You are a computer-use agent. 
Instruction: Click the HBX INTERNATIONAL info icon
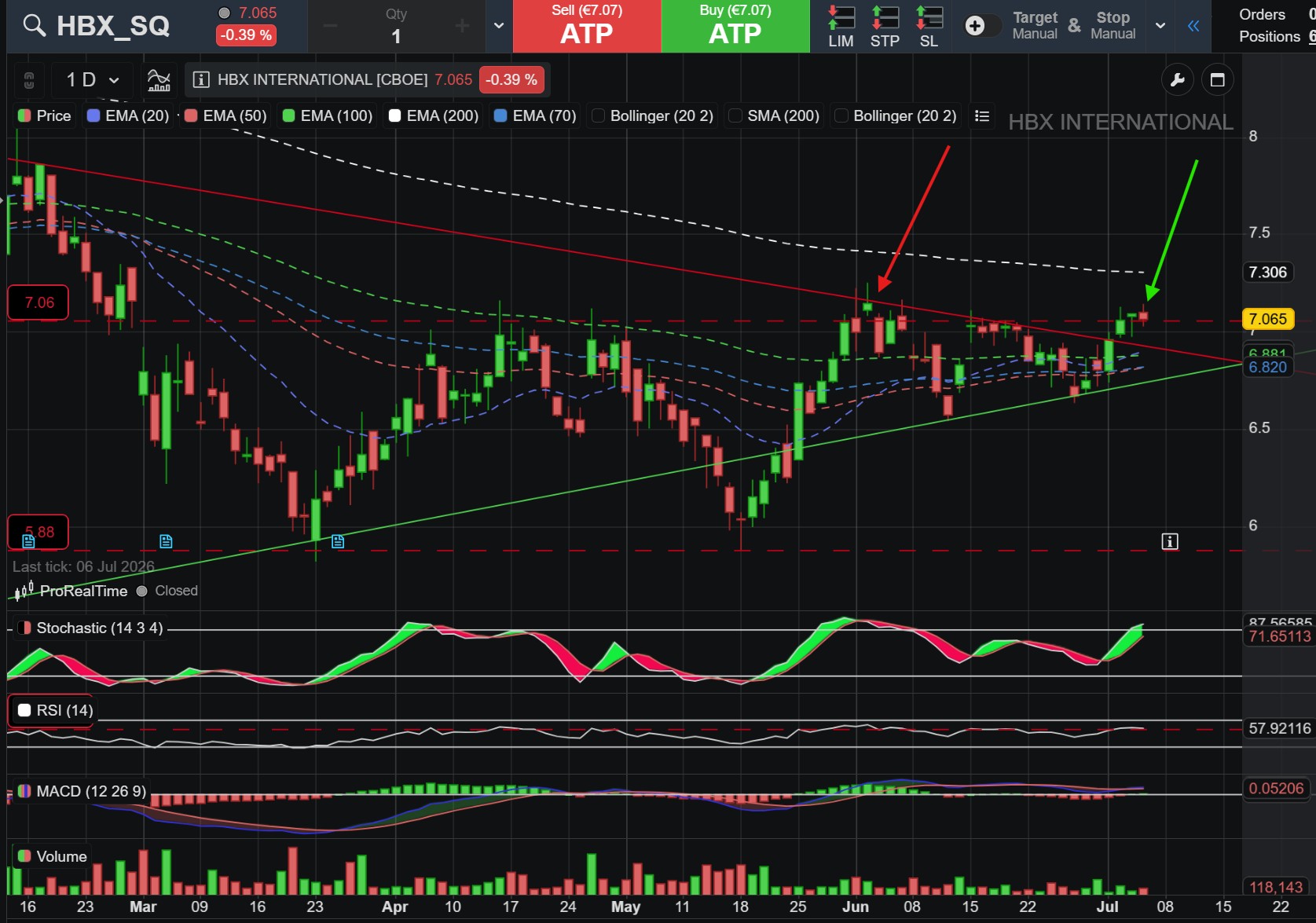tap(201, 79)
